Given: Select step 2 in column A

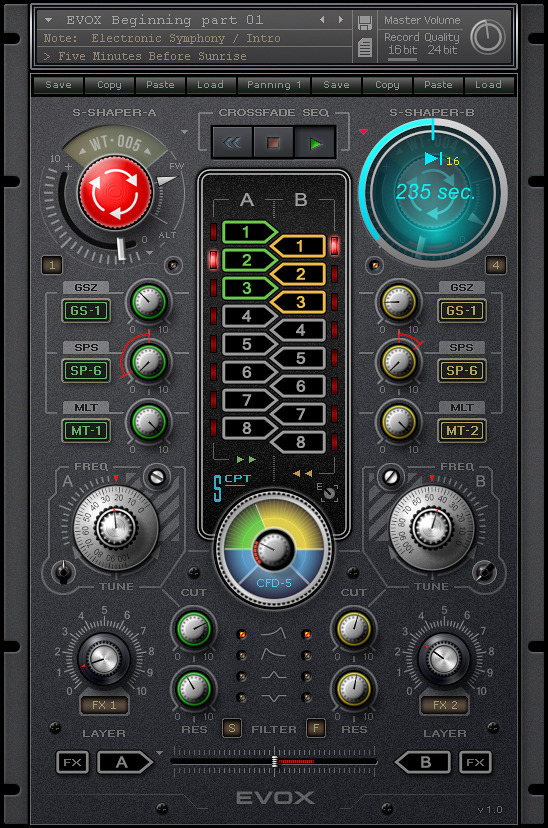Looking at the screenshot, I should 249,260.
